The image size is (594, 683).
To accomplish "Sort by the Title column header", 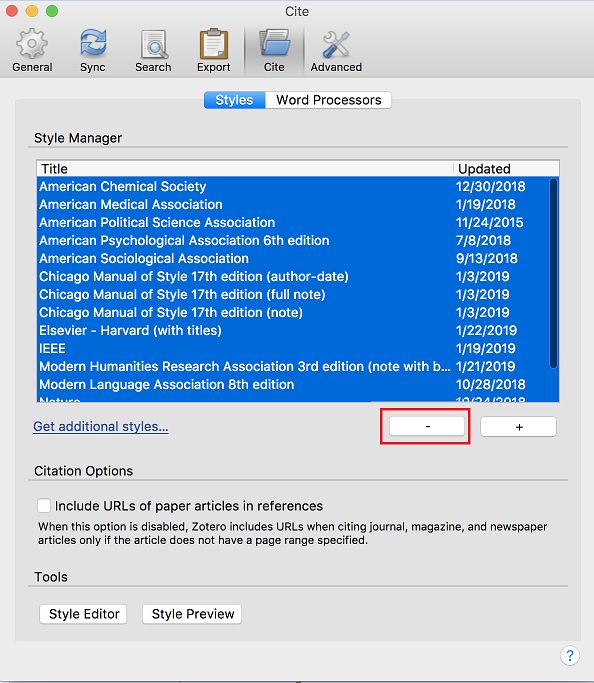I will [x=245, y=169].
